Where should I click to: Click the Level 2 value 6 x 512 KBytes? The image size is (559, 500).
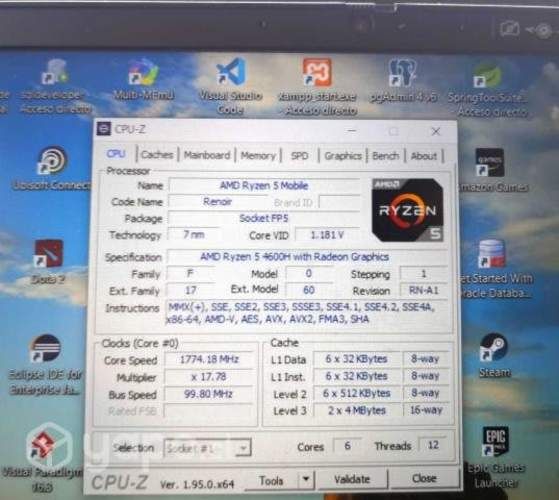tap(357, 393)
